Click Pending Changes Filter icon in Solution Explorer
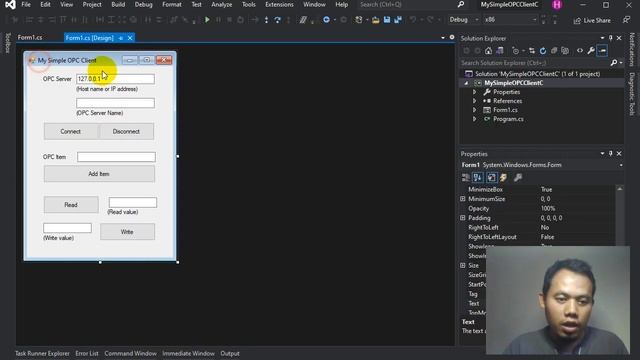The width and height of the screenshot is (640, 360). pos(516,51)
